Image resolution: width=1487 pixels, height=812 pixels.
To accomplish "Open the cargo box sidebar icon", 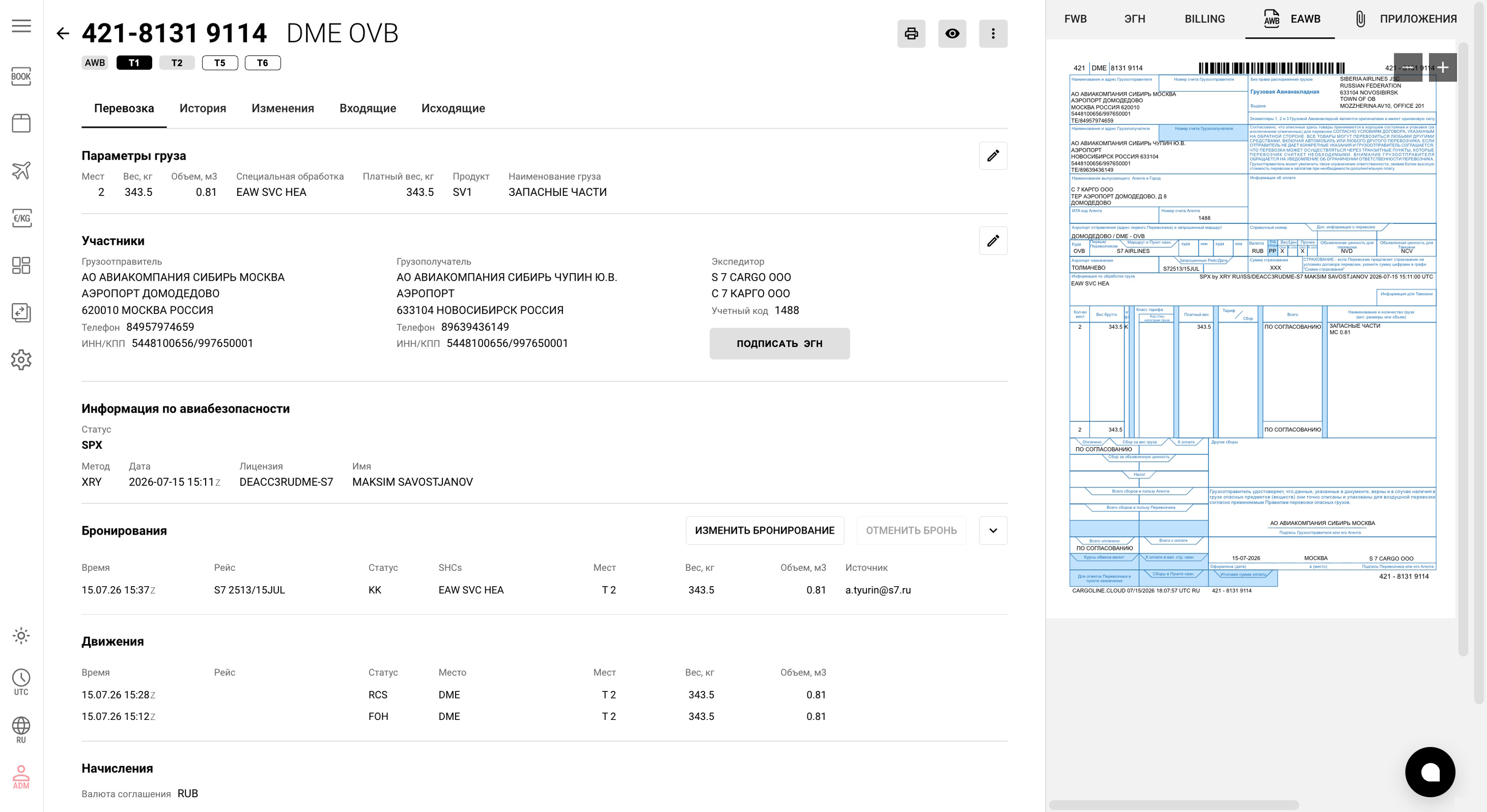I will click(x=21, y=123).
